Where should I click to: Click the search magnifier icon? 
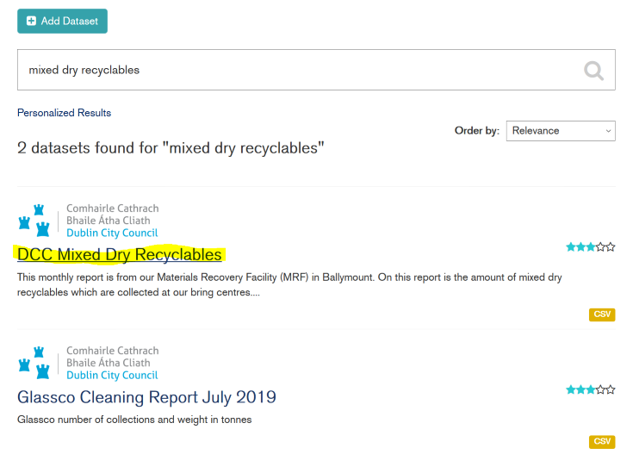594,70
